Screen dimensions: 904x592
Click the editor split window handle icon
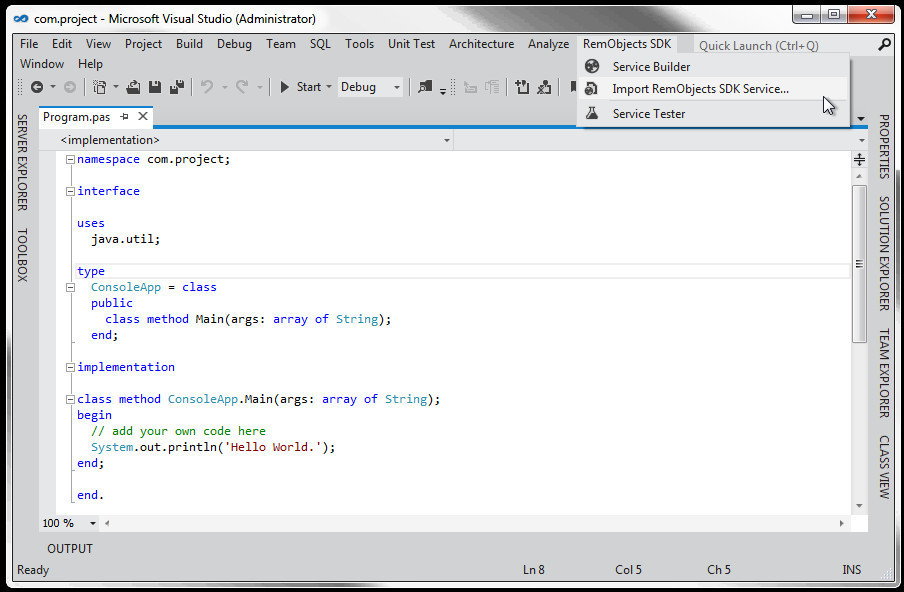click(859, 160)
